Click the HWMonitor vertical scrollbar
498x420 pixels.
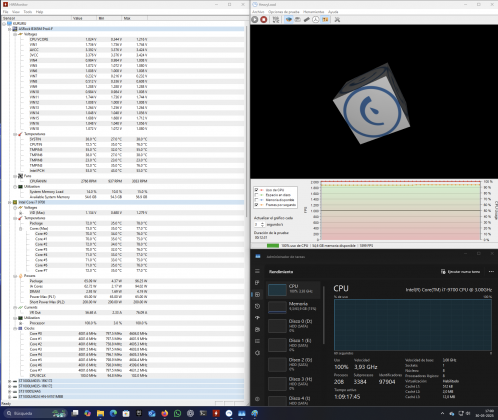pyautogui.click(x=247, y=122)
